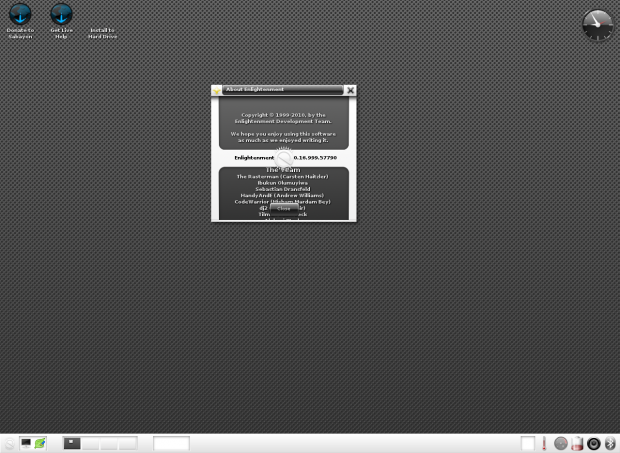Click the temperature thermometer gadget
This screenshot has height=453, width=620.
[x=544, y=444]
